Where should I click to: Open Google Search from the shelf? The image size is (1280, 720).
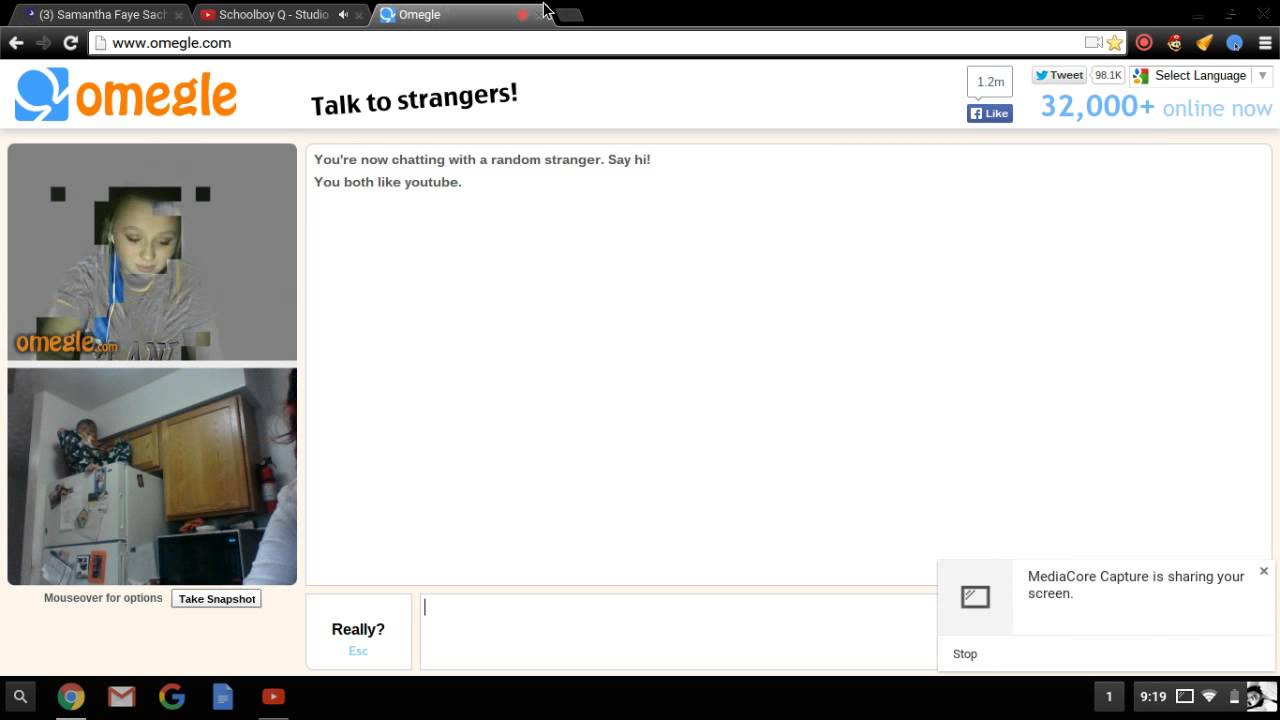click(172, 697)
